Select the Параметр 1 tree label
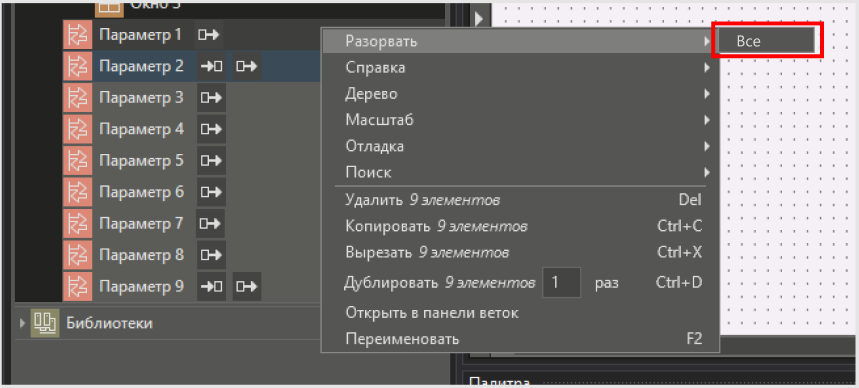The height and width of the screenshot is (388, 859). (x=140, y=35)
